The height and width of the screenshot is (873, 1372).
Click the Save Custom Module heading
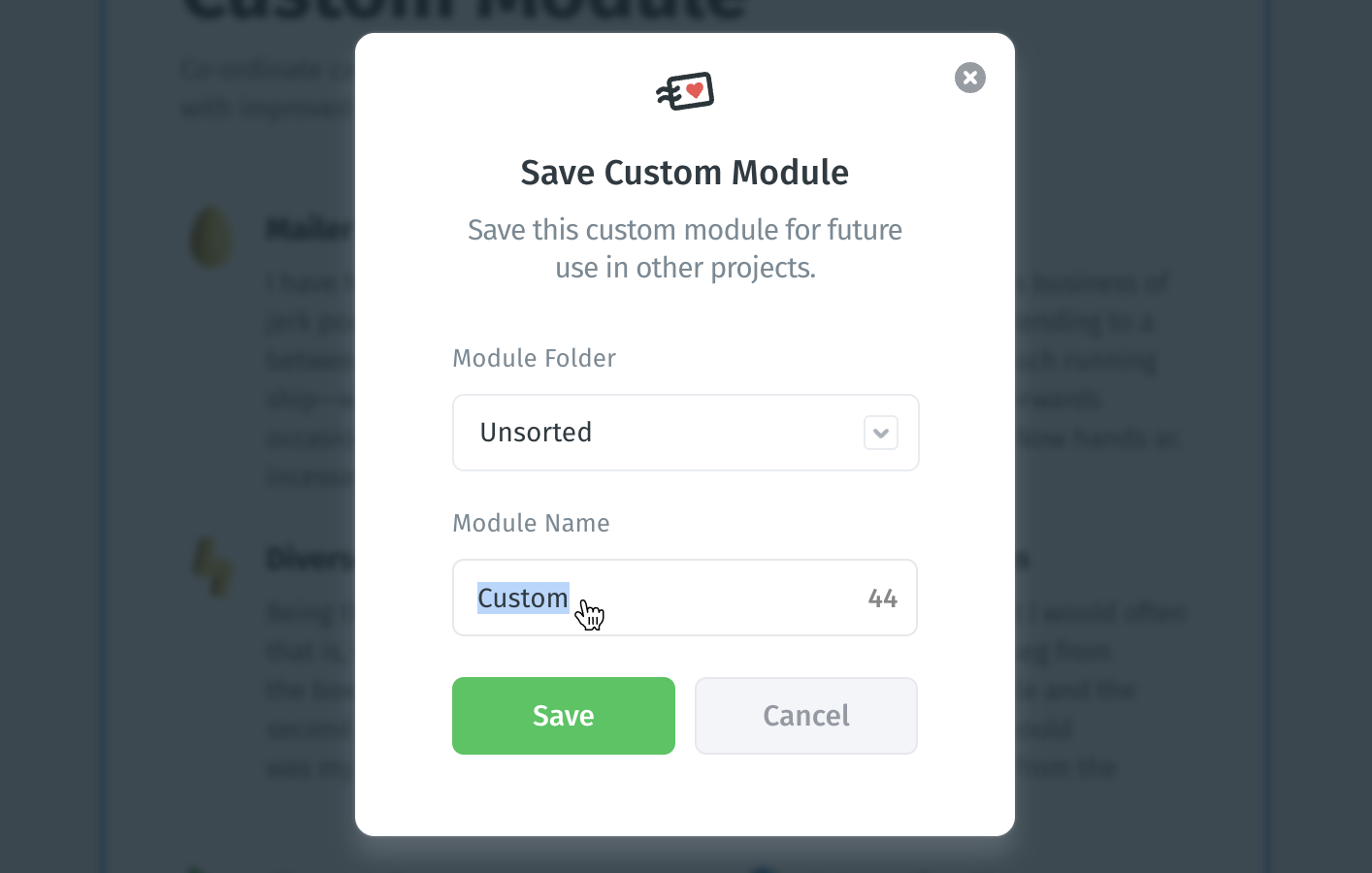[685, 173]
